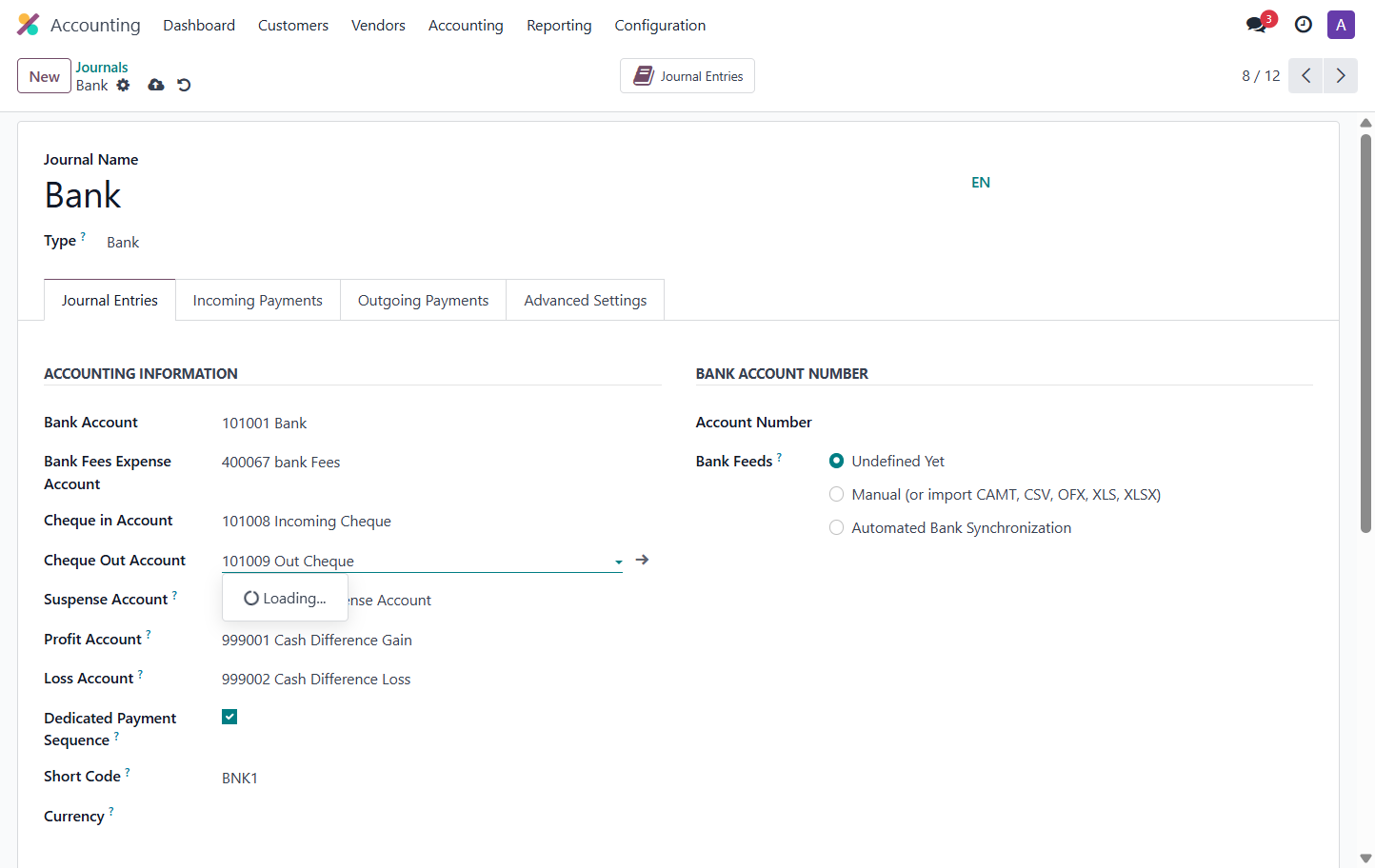
Task: Open the Customers menu
Action: point(293,26)
